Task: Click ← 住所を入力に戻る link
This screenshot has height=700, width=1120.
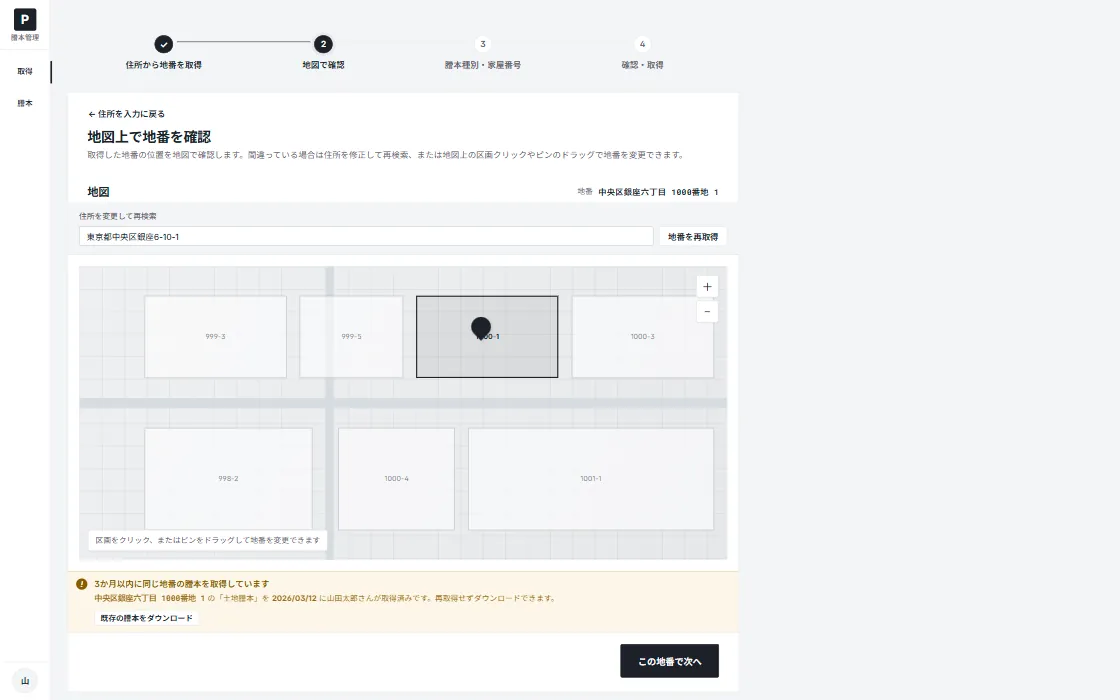Action: click(126, 114)
